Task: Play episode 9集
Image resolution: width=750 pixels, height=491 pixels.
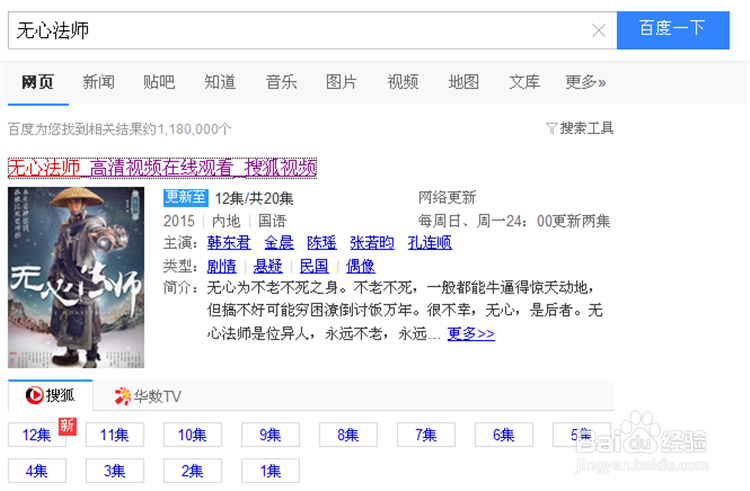Action: (x=271, y=435)
